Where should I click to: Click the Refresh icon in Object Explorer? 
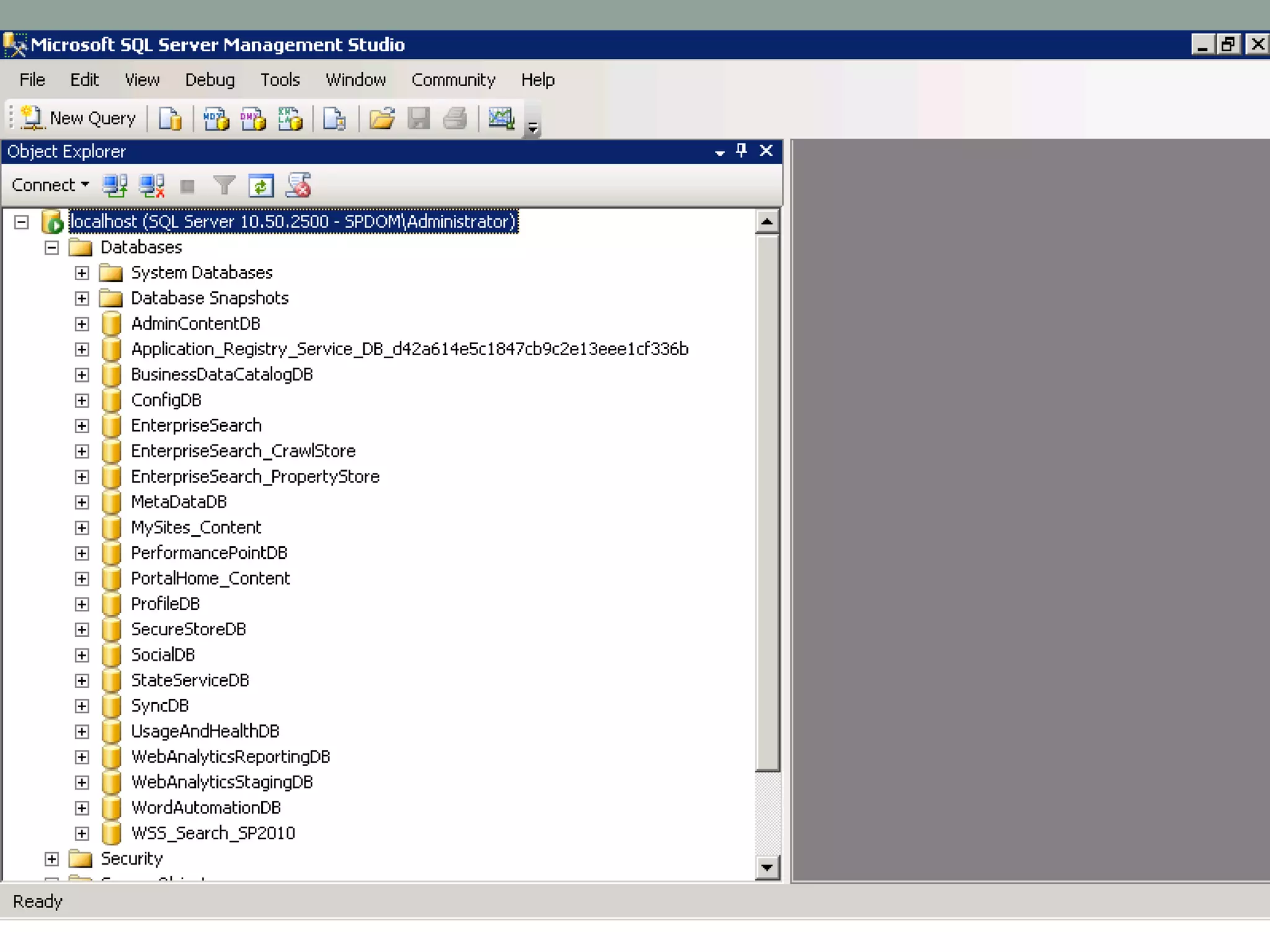(x=261, y=185)
